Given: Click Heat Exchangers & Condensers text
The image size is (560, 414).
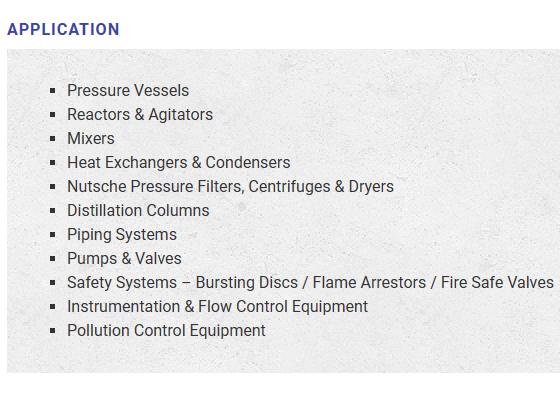Looking at the screenshot, I should 179,163.
